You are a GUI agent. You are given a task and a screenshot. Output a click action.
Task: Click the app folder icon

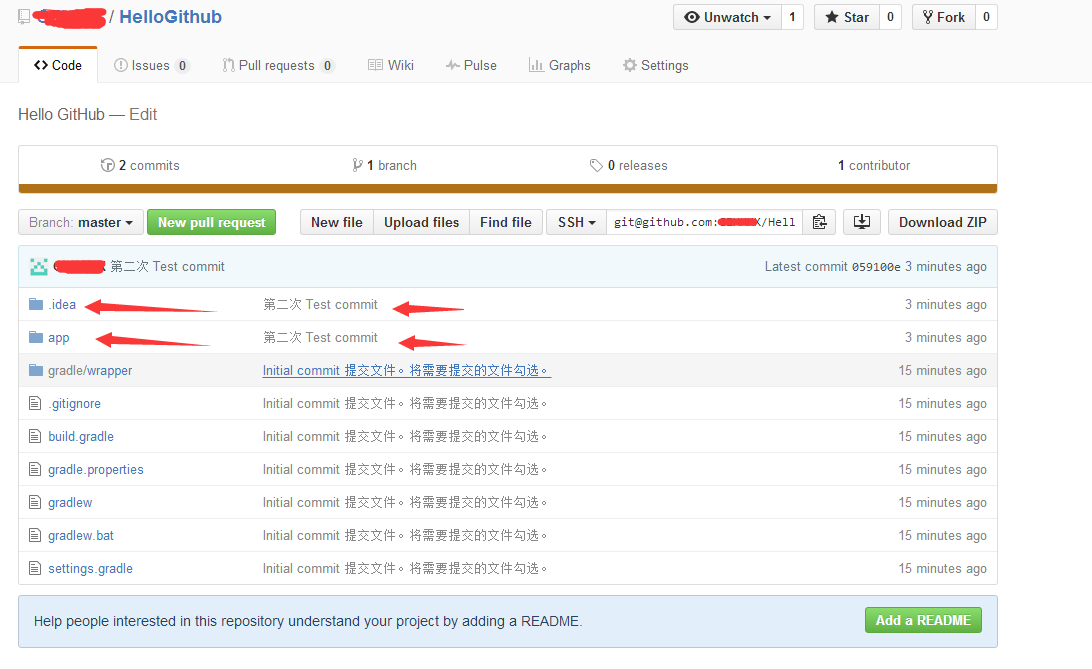click(x=36, y=338)
